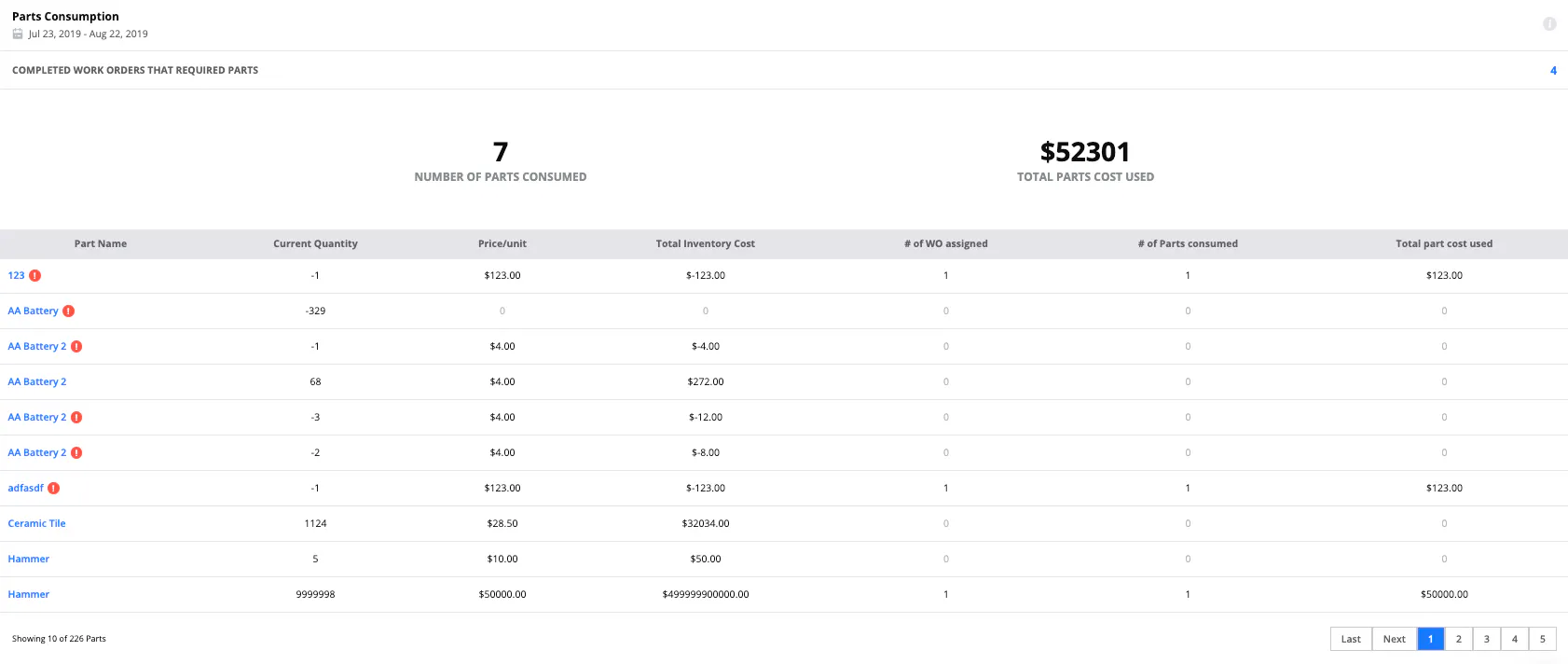This screenshot has width=1568, height=664.
Task: Click the info icon beside Parts Consumption
Action: (x=1549, y=24)
